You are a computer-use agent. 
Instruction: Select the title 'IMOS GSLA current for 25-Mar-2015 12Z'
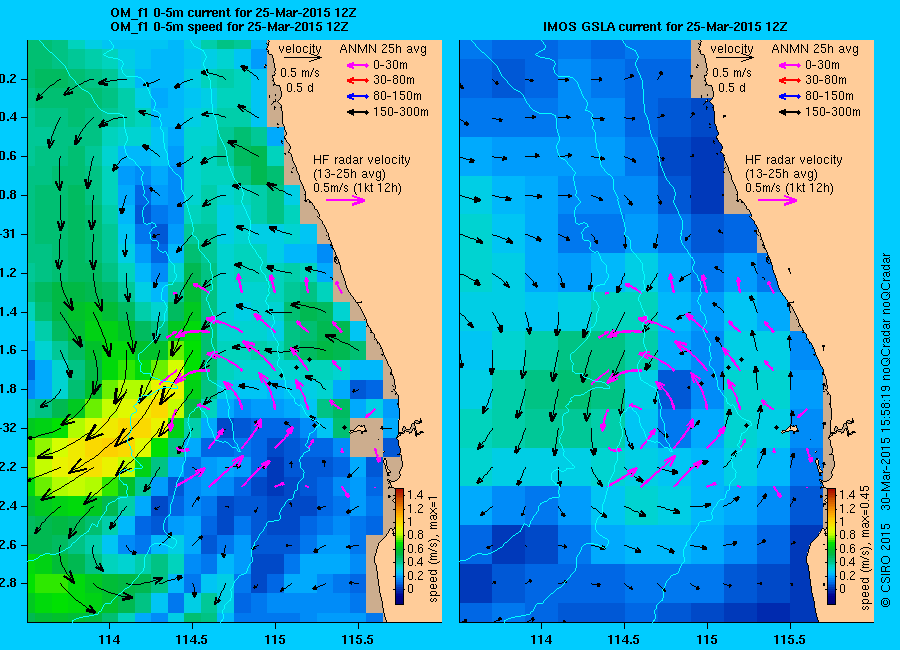click(665, 26)
